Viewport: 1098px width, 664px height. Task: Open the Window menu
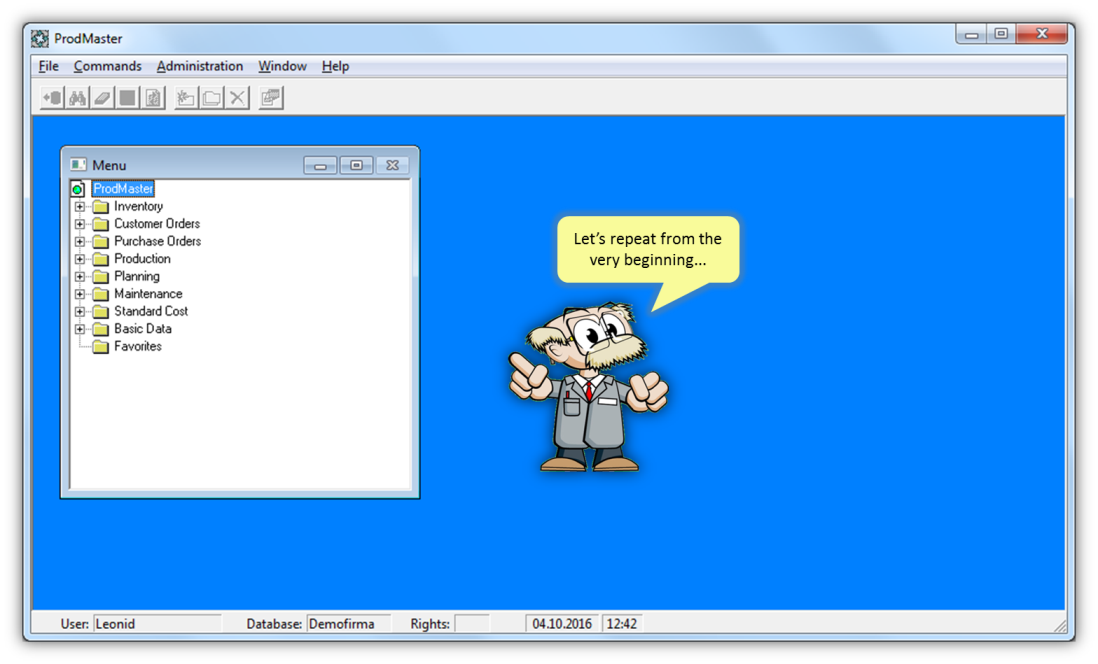click(282, 66)
